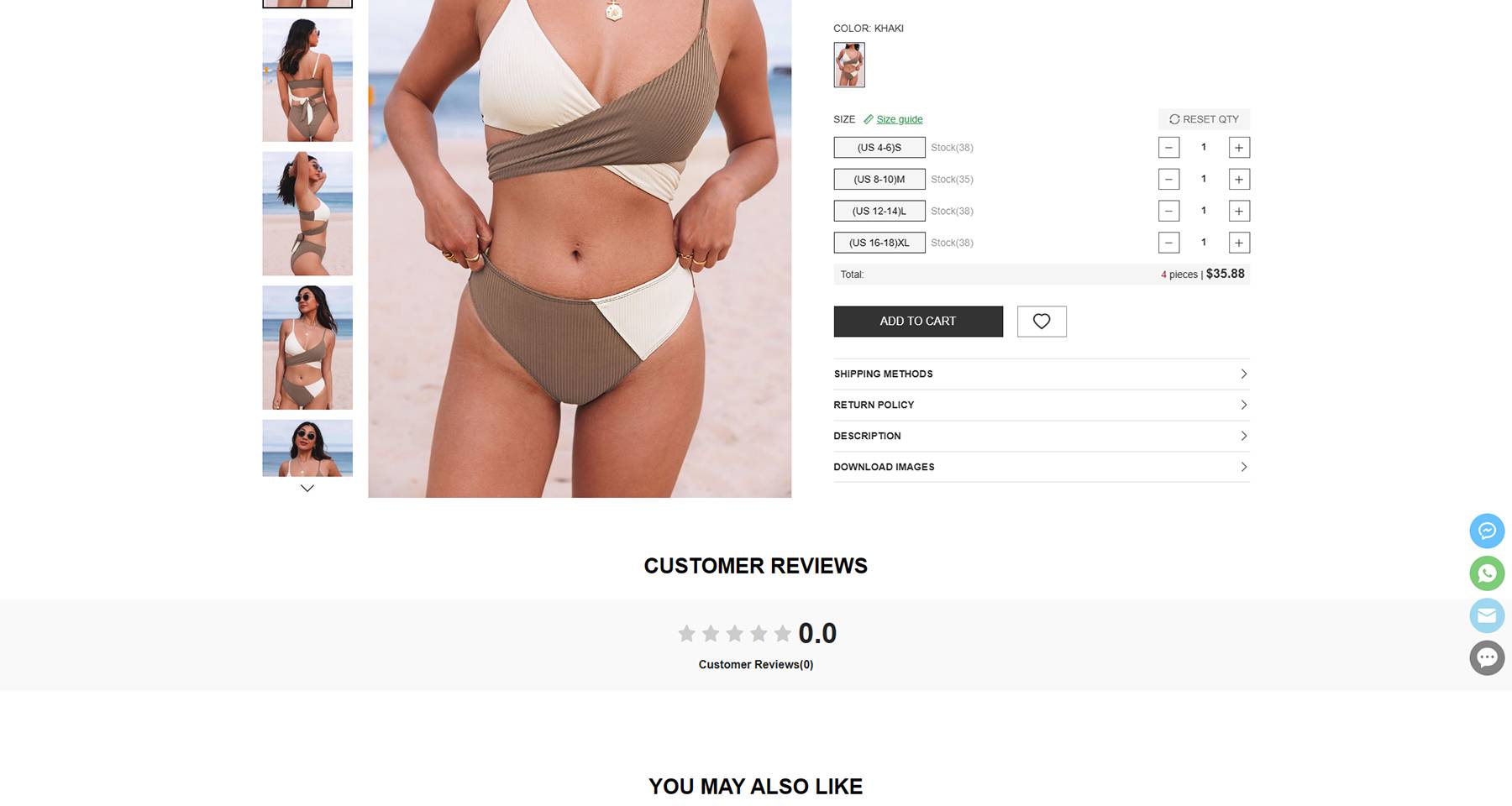Select the (US 8-10)M size option
1512x806 pixels.
[879, 180]
